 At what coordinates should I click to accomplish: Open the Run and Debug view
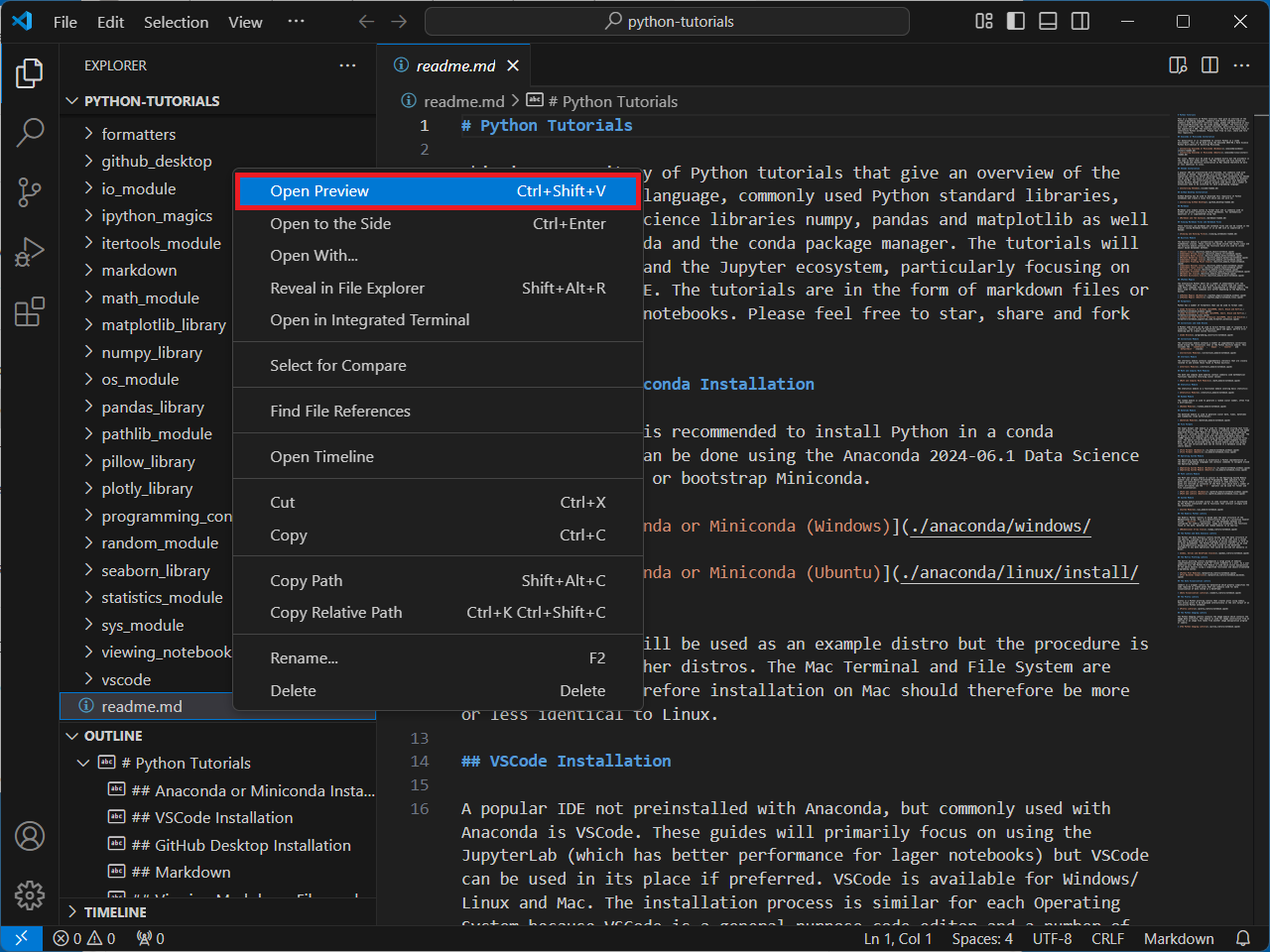[30, 252]
